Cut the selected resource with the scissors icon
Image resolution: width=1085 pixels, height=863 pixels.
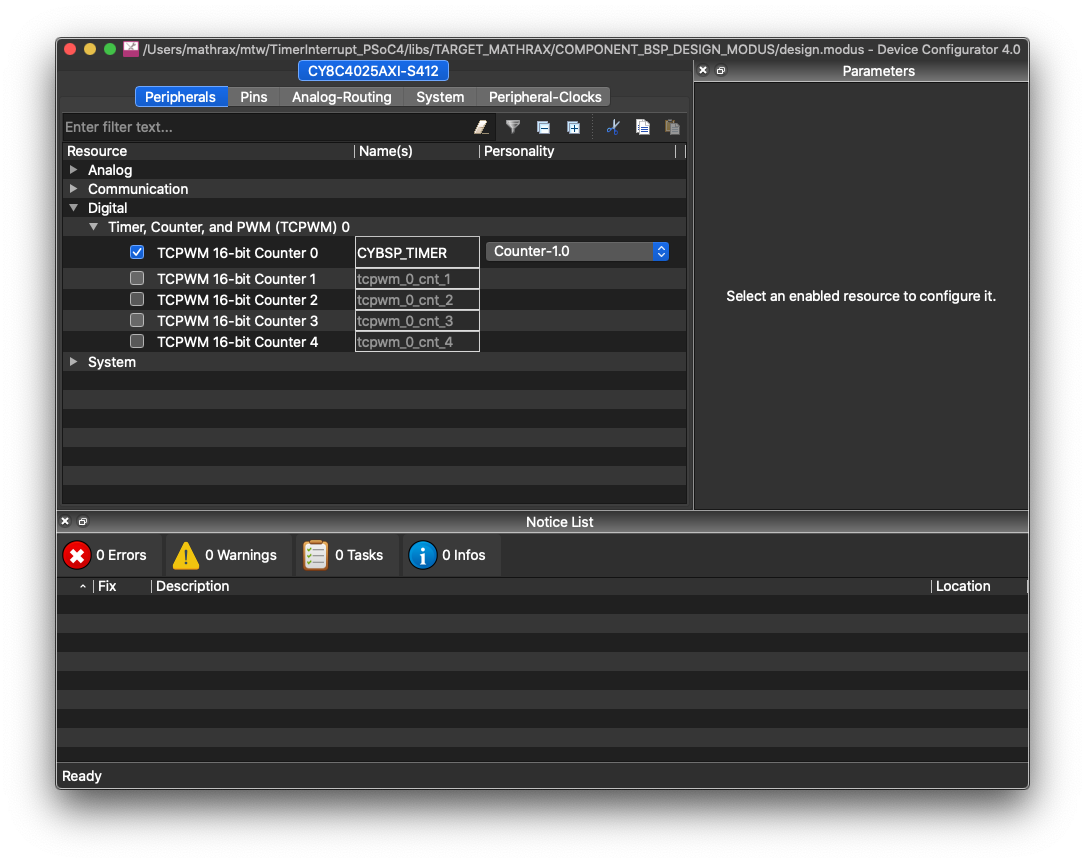[613, 127]
